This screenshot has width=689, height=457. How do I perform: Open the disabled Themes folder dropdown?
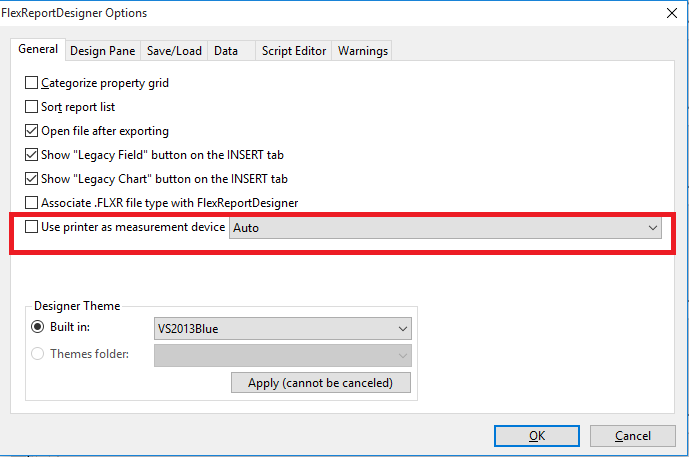point(283,355)
